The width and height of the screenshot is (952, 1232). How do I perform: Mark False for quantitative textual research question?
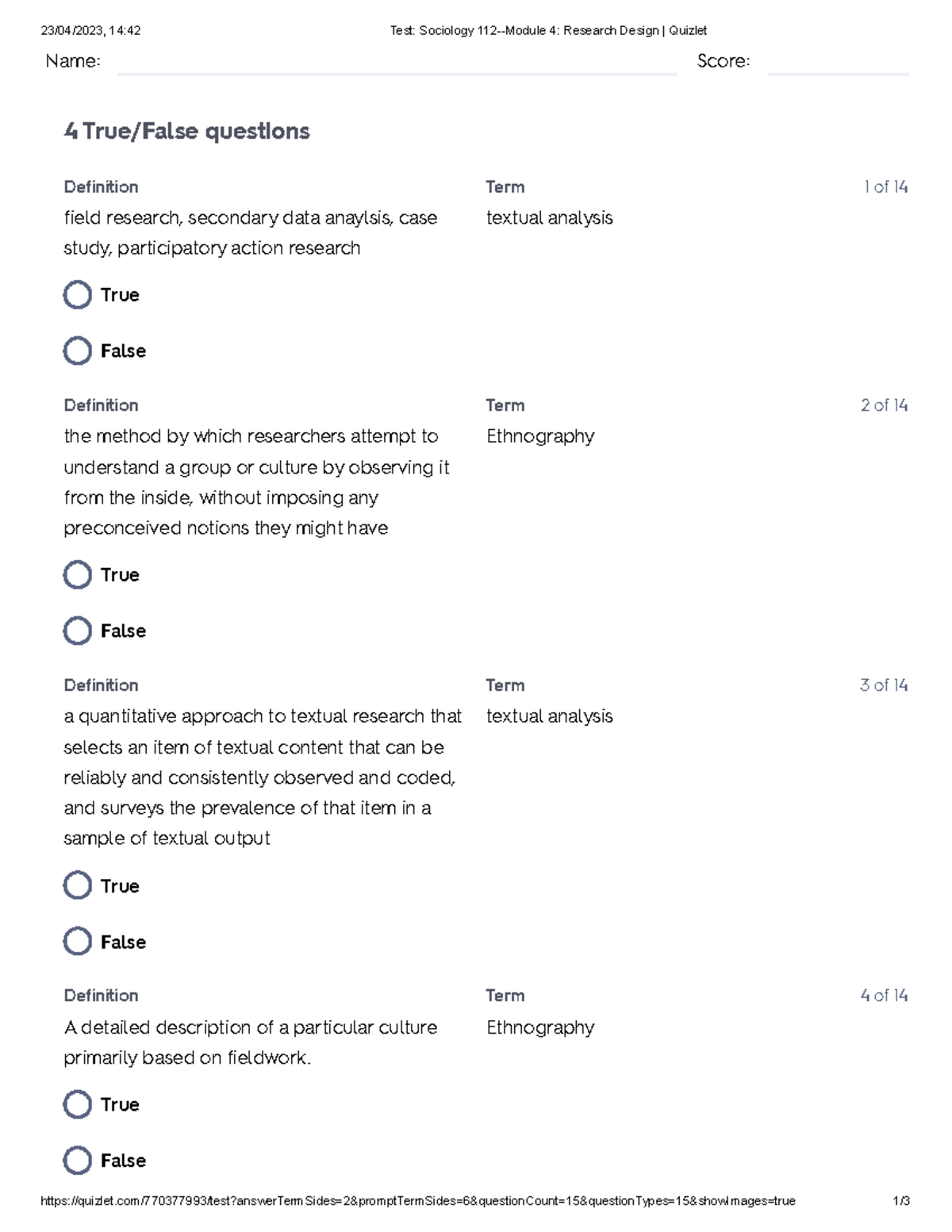click(78, 942)
